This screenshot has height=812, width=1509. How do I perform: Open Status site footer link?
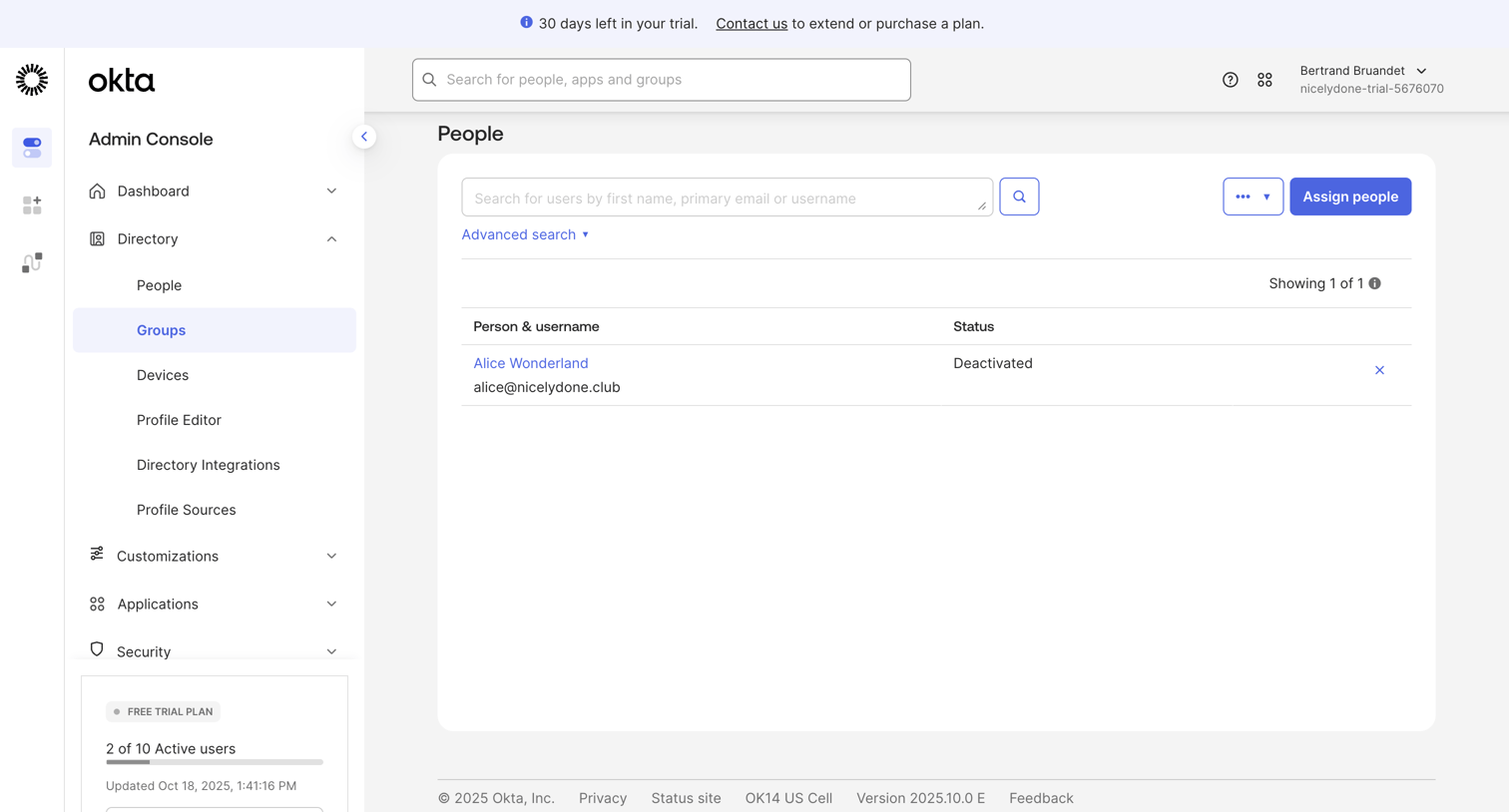point(686,798)
